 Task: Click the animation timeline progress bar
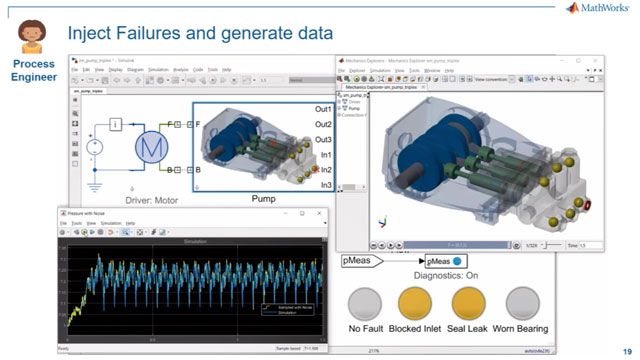tap(457, 245)
